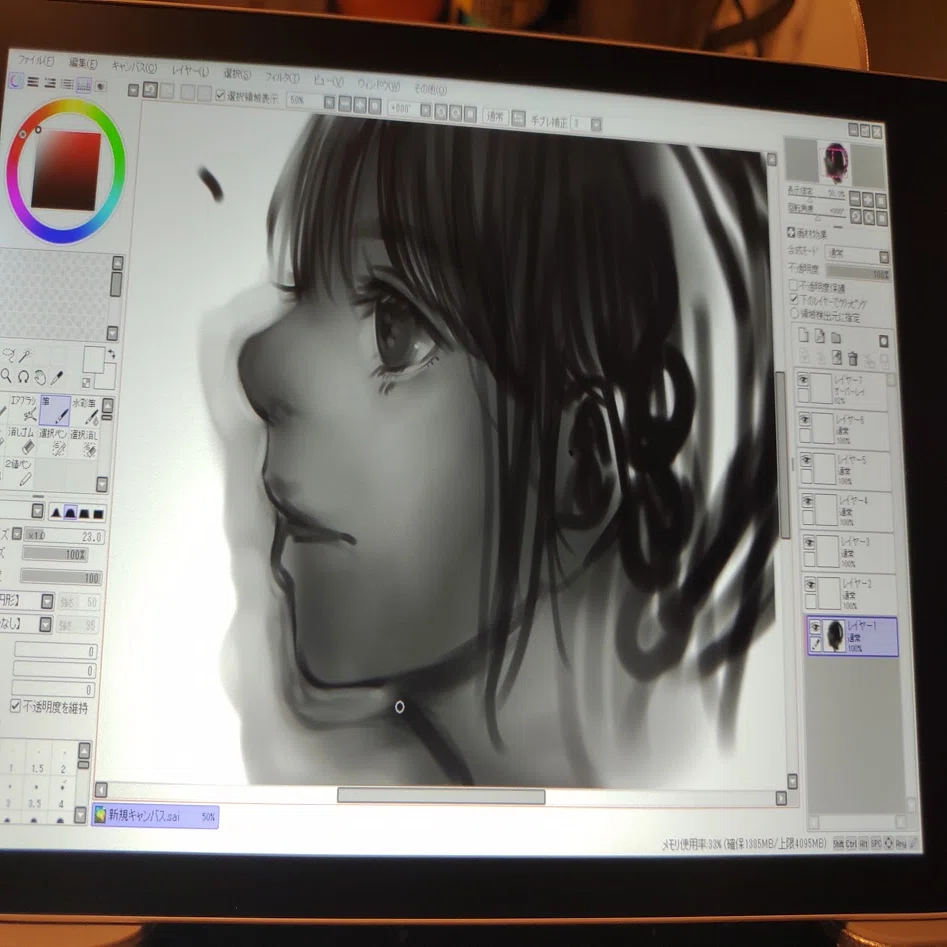947x947 pixels.
Task: Delete layer with the trash can icon
Action: 853,359
